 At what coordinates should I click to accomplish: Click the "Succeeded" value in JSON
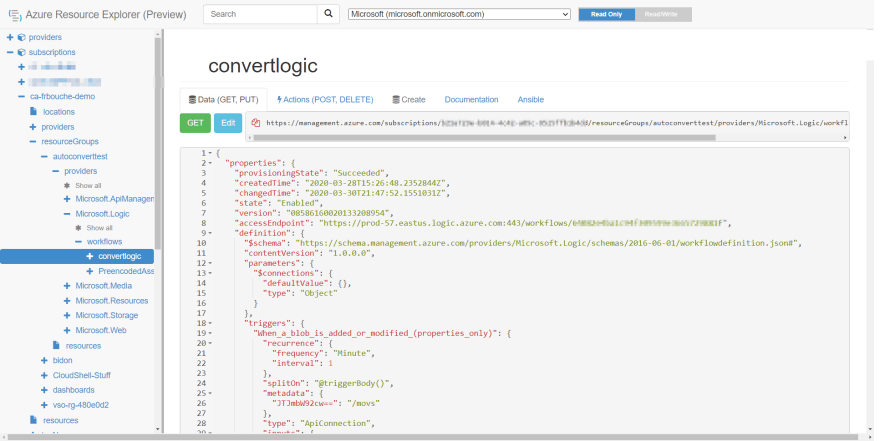359,173
